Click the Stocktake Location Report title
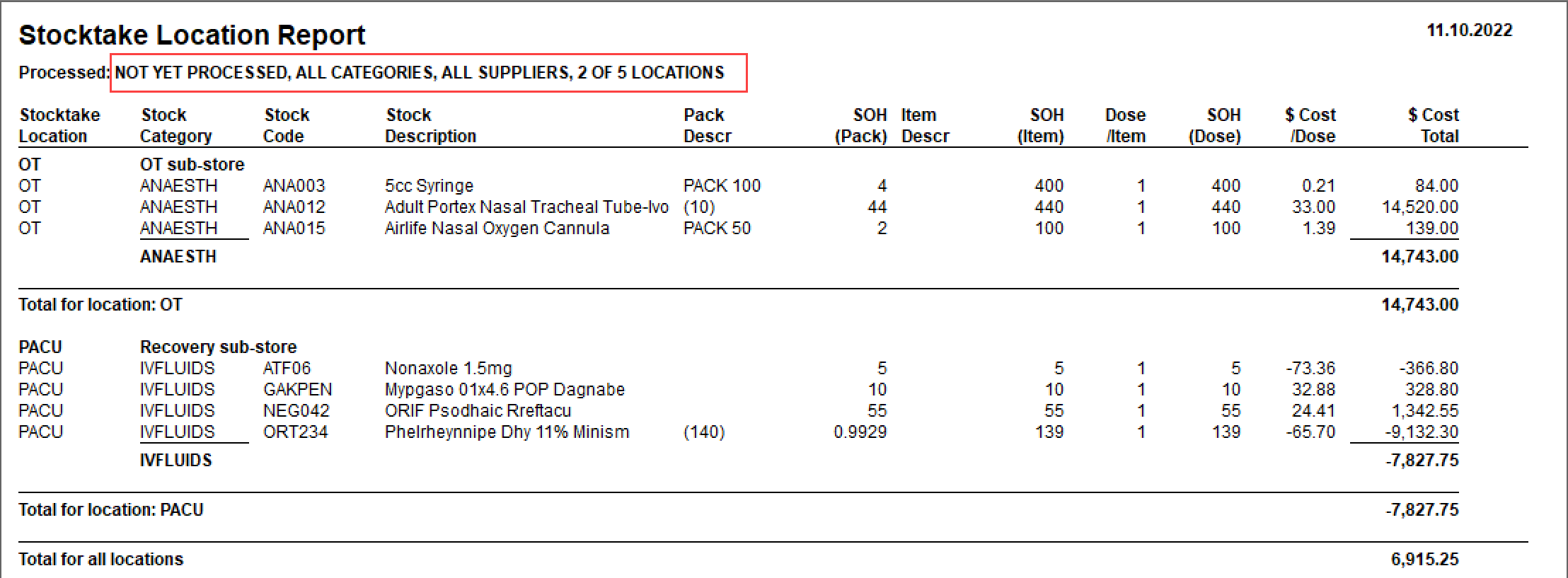 192,35
